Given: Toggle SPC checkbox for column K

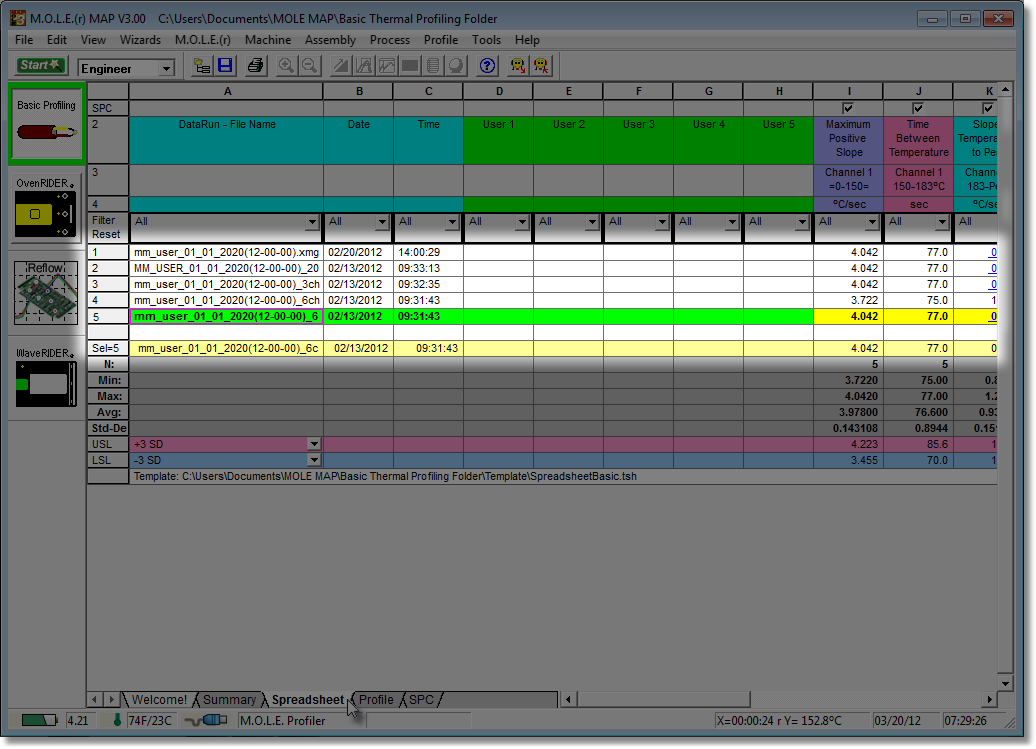Looking at the screenshot, I should [987, 108].
